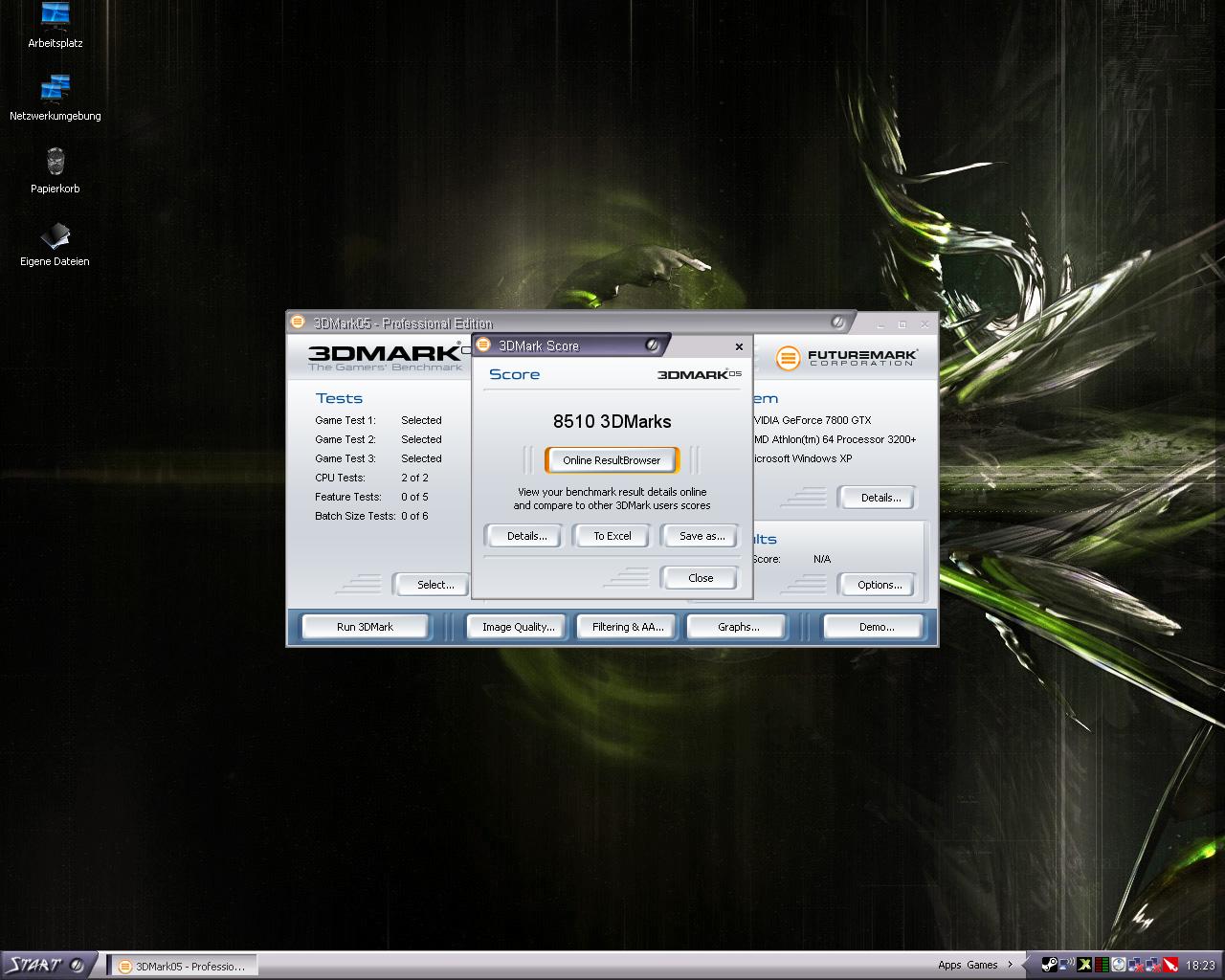The width and height of the screenshot is (1225, 980).
Task: Open the Arbeitsplatz desktop icon
Action: click(x=55, y=24)
